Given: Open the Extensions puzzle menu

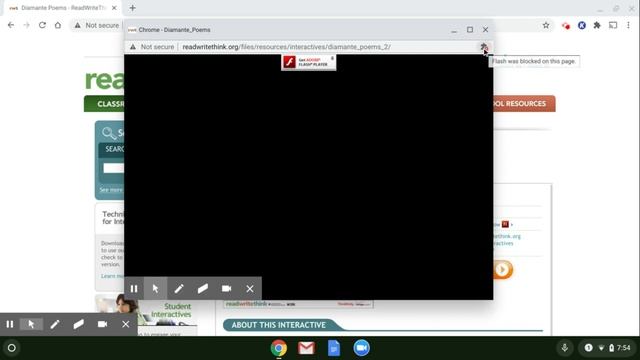Looking at the screenshot, I should point(597,25).
